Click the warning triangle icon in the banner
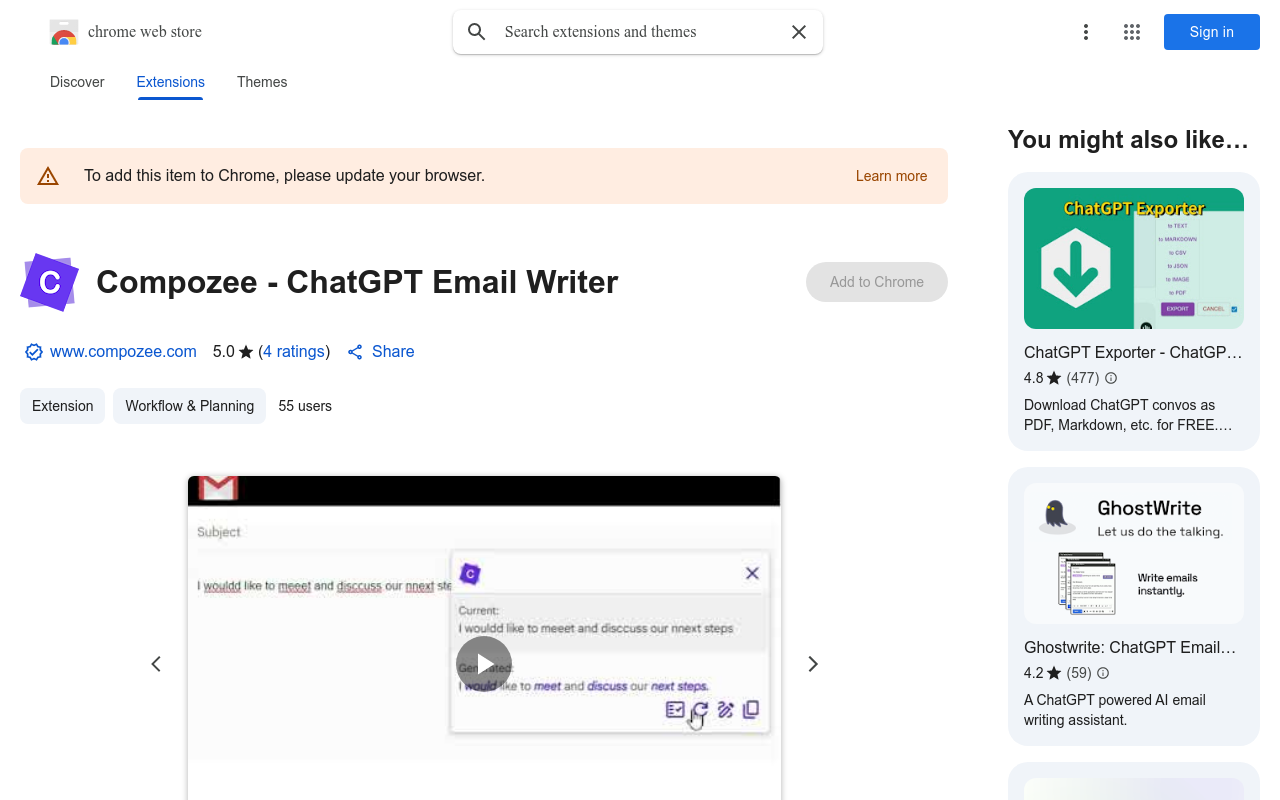1280x800 pixels. [x=48, y=176]
